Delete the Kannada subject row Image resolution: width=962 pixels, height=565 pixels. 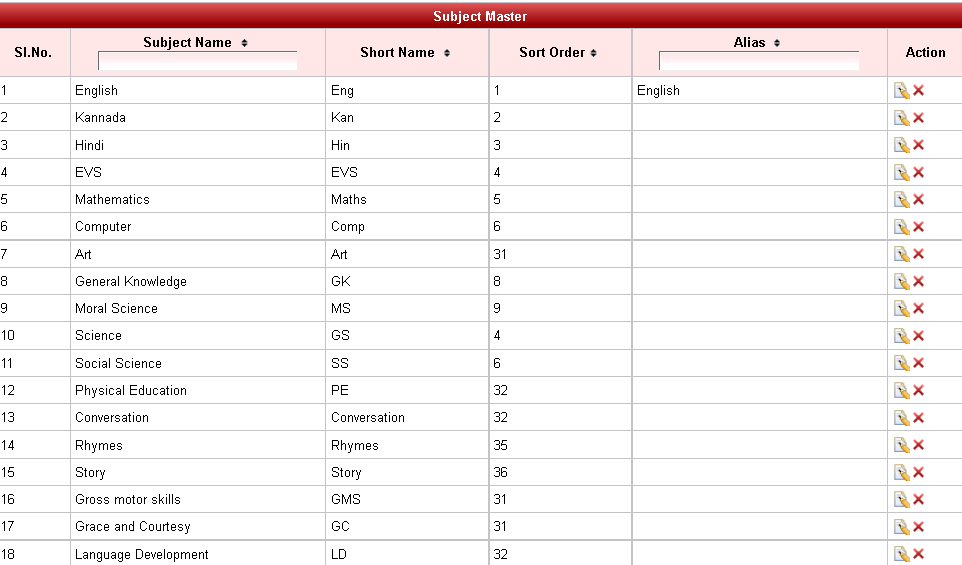(919, 118)
